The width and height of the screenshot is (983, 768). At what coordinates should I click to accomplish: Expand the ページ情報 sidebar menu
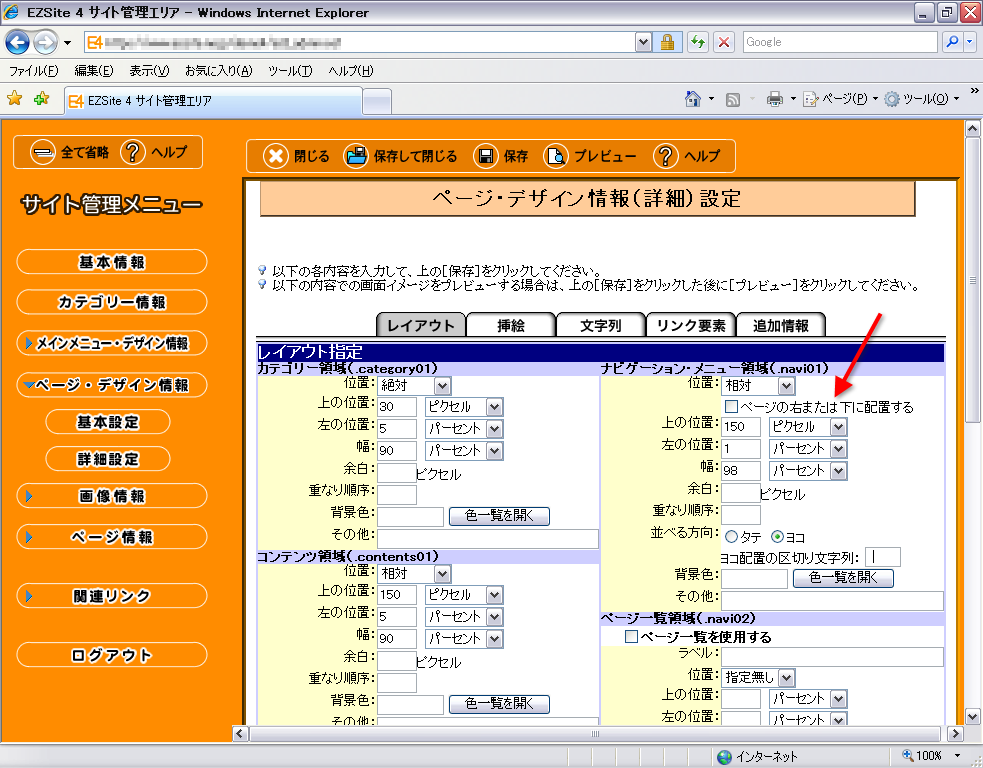tap(112, 537)
